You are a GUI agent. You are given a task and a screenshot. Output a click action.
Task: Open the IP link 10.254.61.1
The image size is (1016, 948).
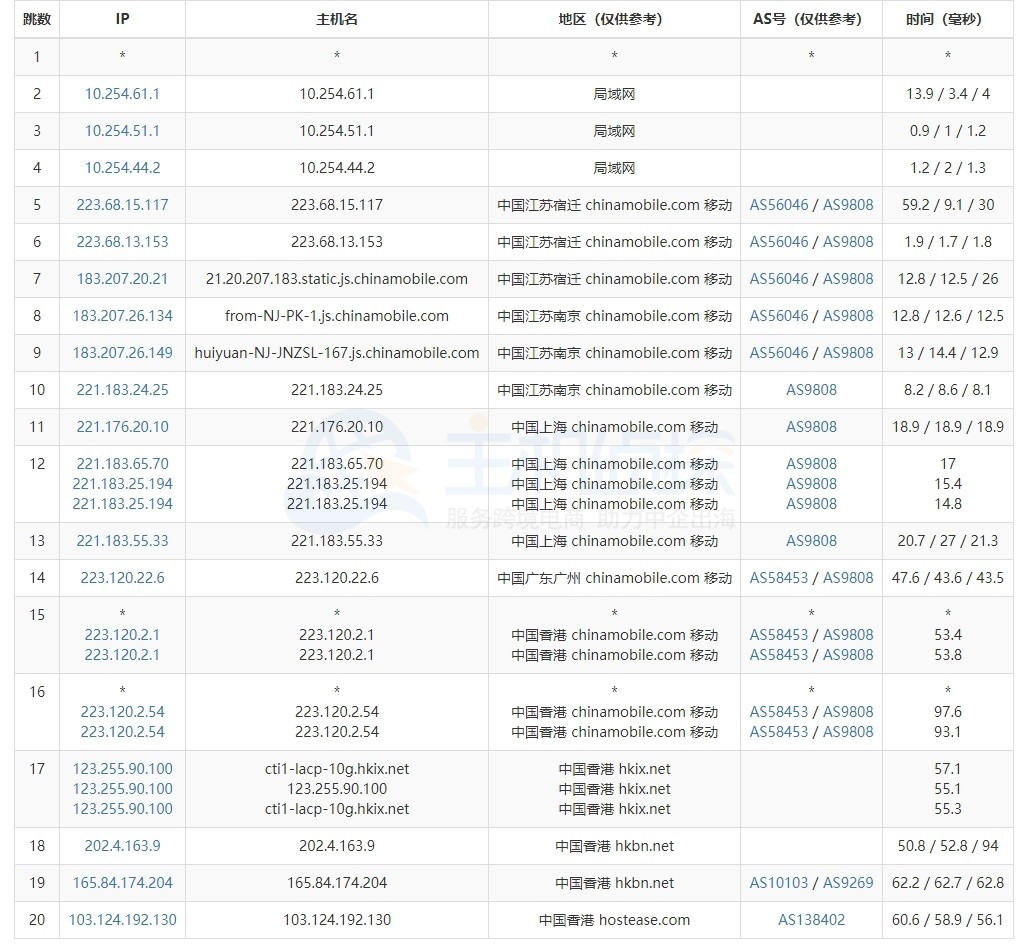pyautogui.click(x=122, y=94)
